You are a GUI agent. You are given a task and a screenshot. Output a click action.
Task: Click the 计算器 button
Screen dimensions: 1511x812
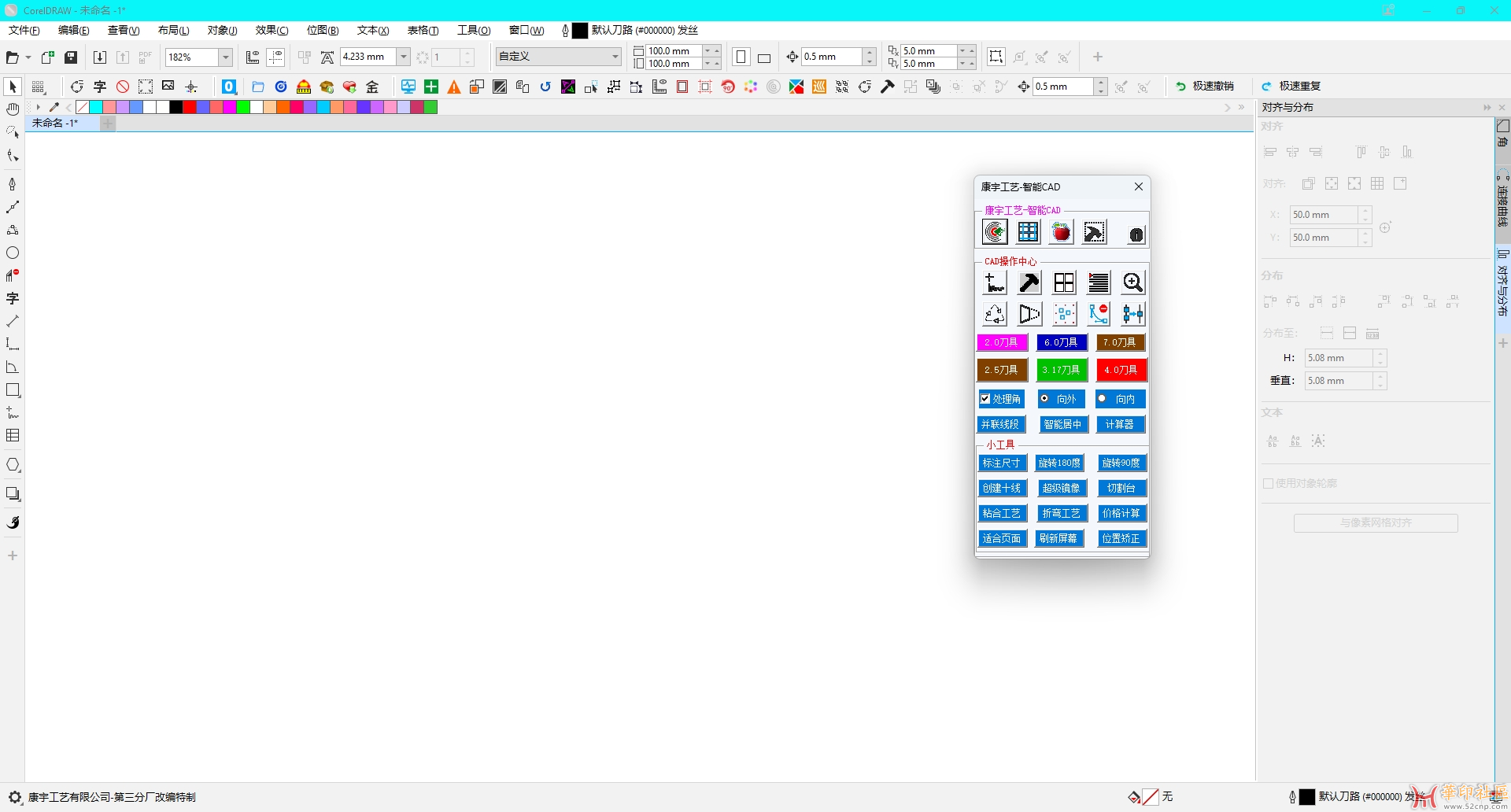1120,424
